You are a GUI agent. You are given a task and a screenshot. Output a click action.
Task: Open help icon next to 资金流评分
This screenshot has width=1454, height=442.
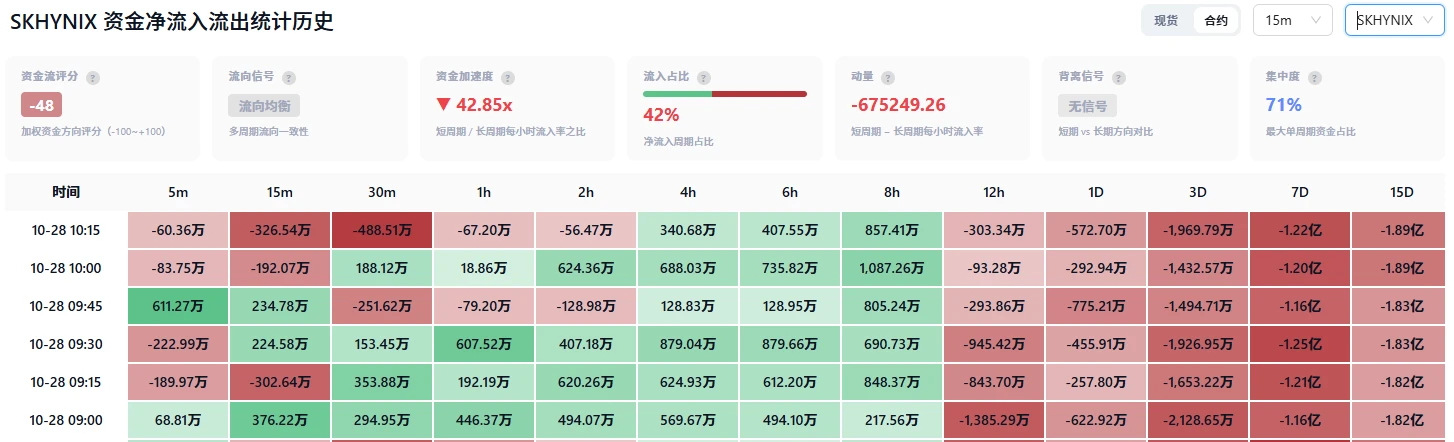tap(93, 77)
